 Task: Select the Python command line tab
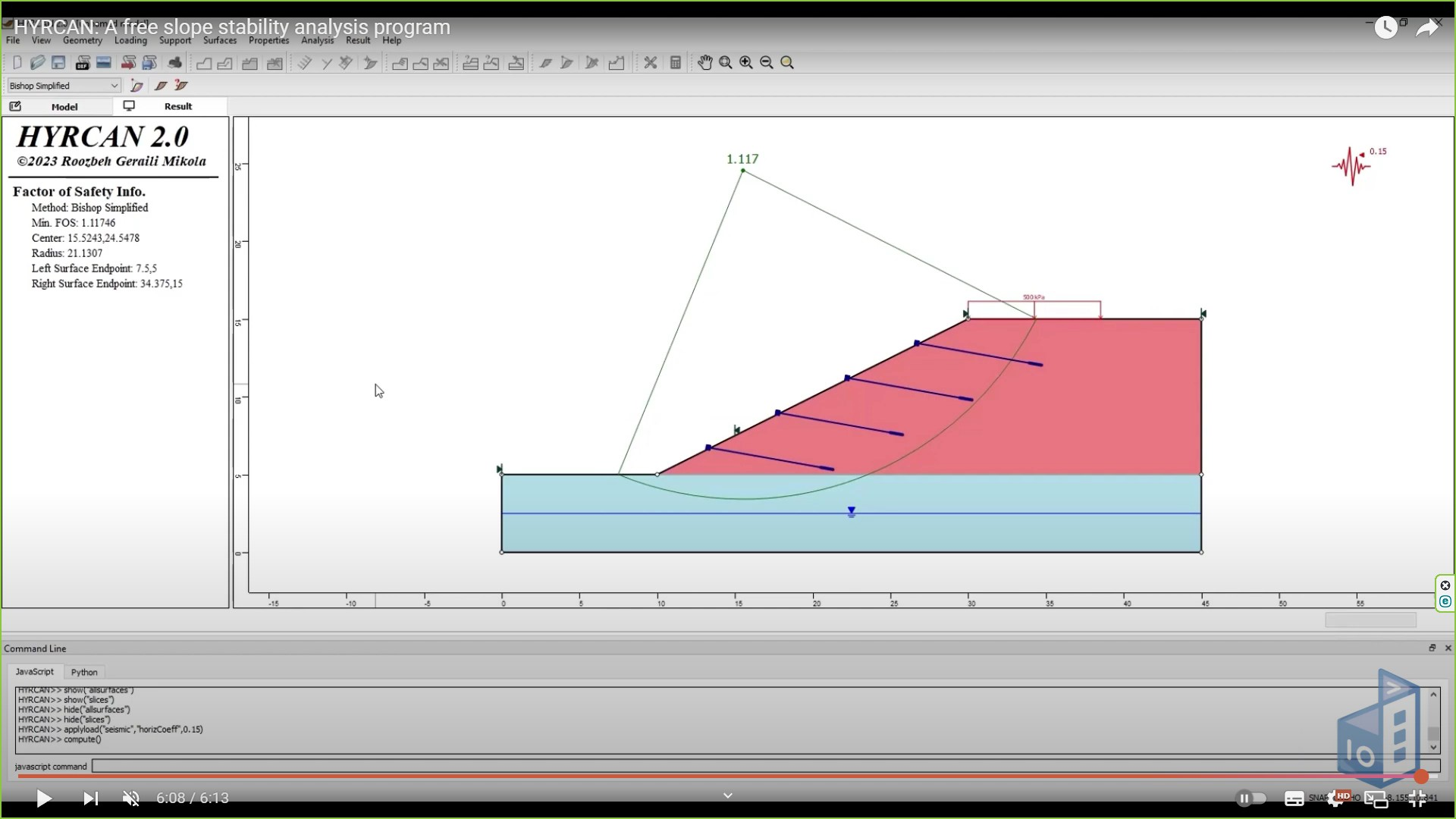pos(84,672)
